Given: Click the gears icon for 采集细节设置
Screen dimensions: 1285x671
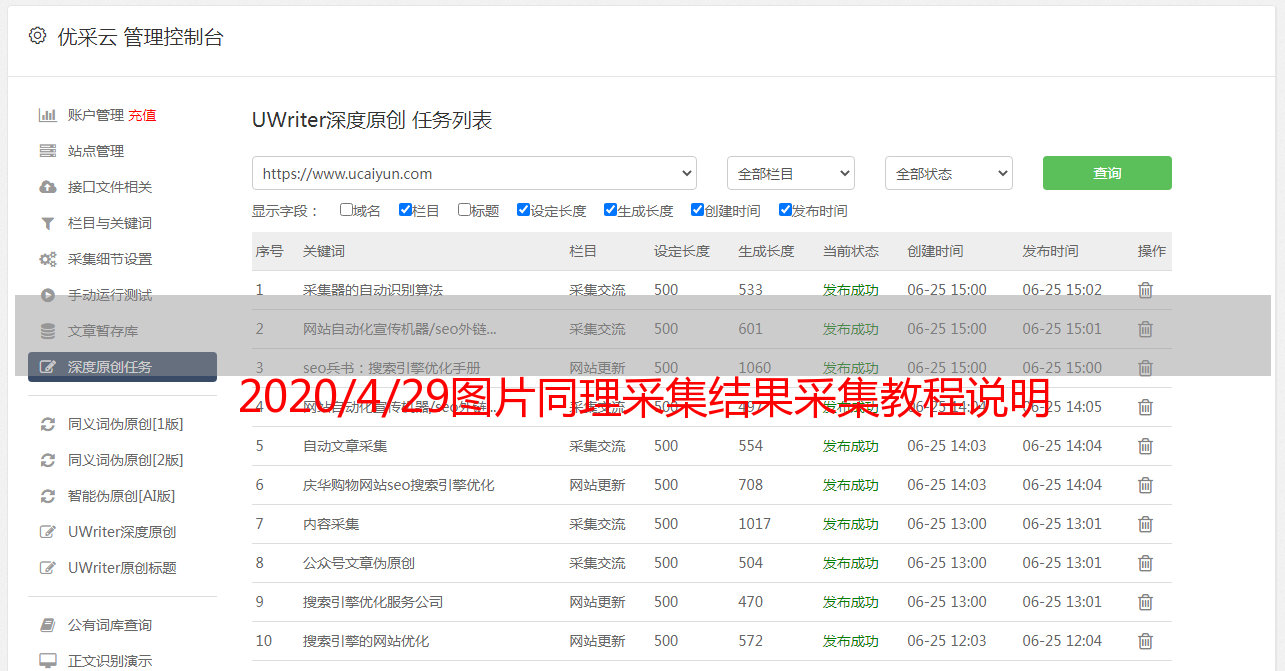Looking at the screenshot, I should (x=47, y=259).
